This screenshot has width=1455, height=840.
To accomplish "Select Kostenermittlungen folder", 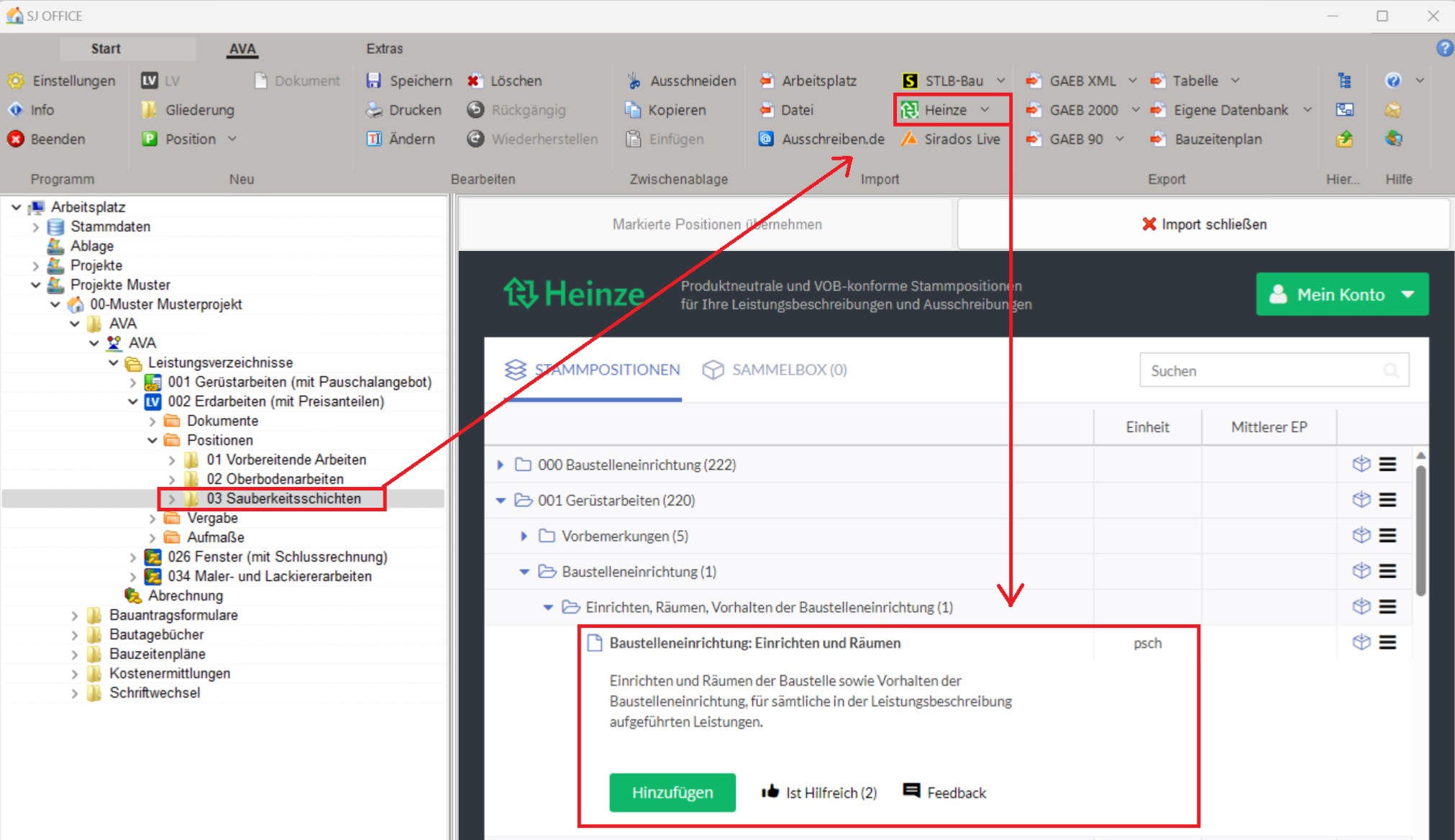I will click(x=170, y=673).
